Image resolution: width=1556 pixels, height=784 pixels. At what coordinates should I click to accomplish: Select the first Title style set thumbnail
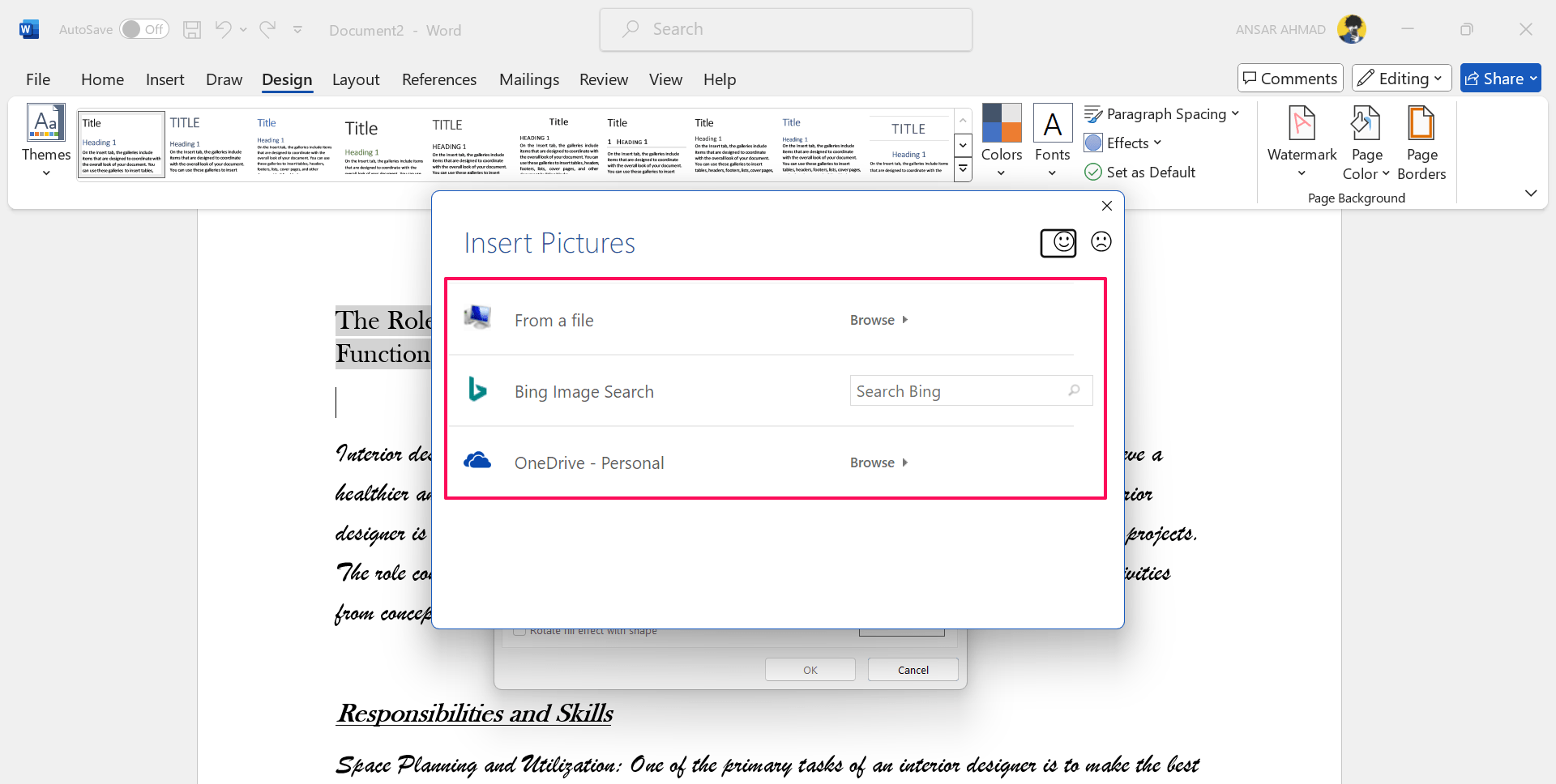[122, 145]
